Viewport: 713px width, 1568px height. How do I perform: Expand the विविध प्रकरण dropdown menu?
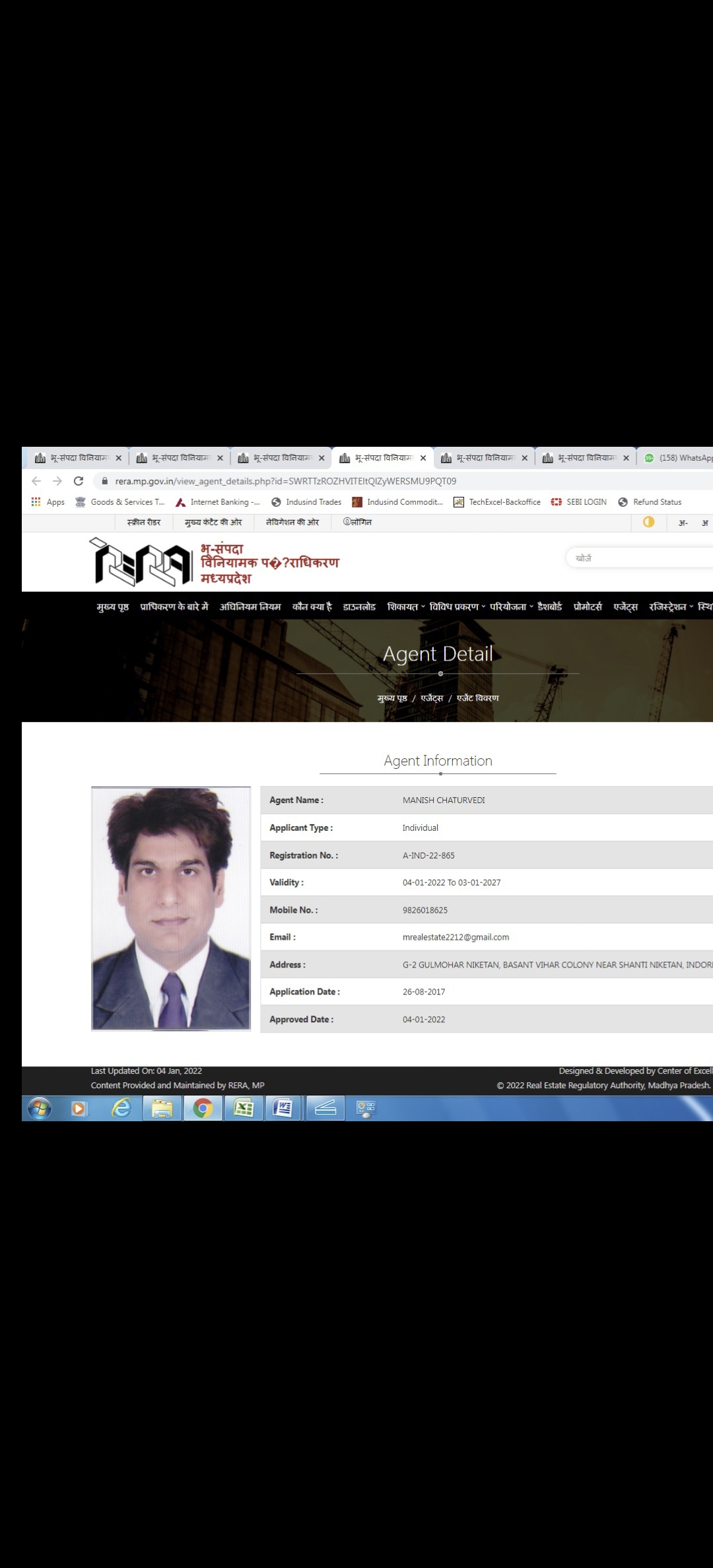click(x=457, y=606)
